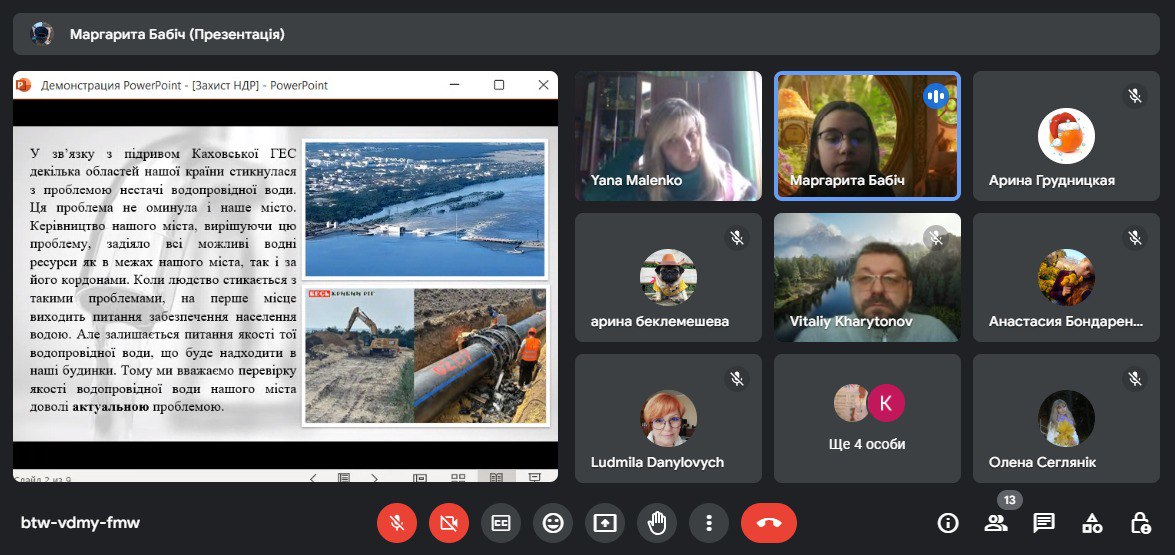Open the emoji reactions picker
This screenshot has height=555, width=1175.
point(553,522)
